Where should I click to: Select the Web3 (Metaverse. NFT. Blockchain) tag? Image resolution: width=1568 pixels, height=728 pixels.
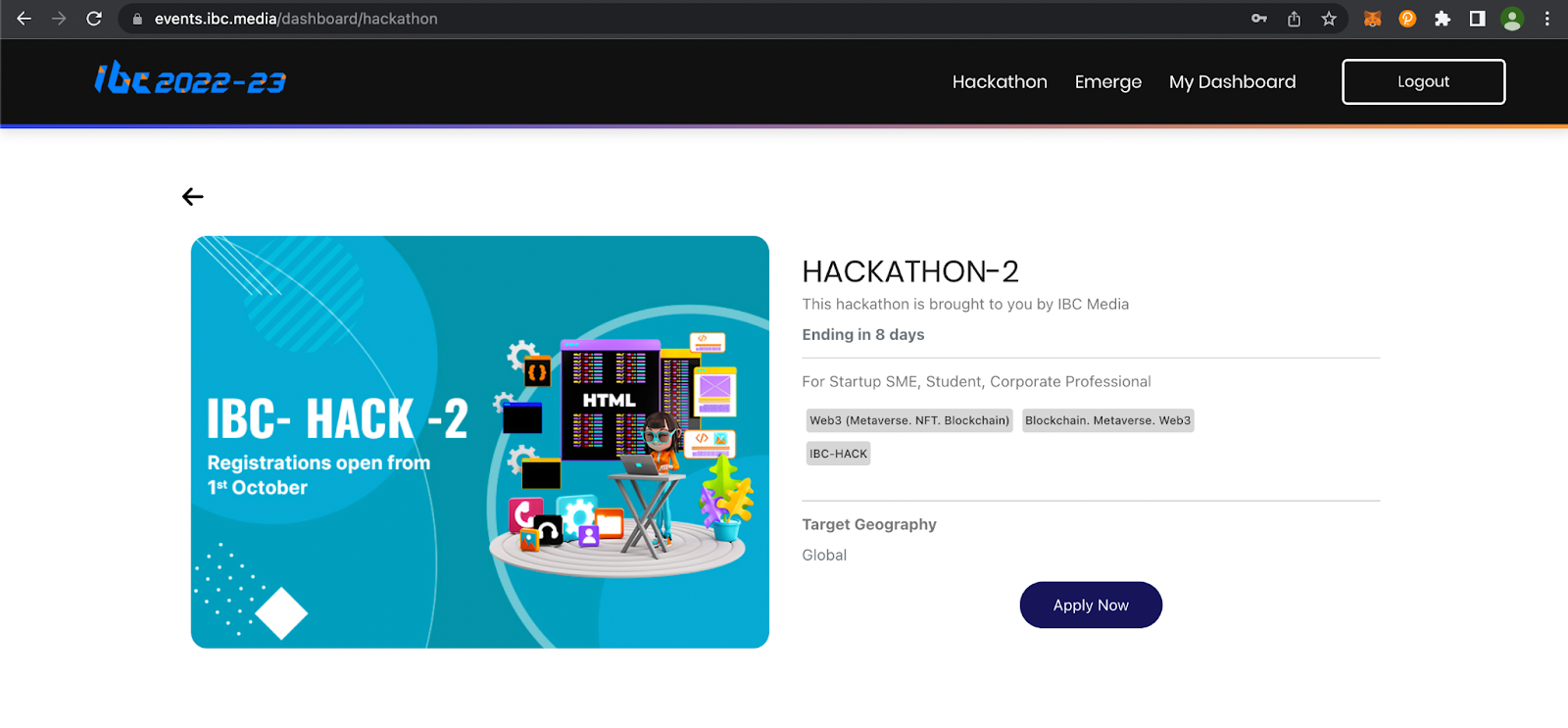click(x=909, y=420)
